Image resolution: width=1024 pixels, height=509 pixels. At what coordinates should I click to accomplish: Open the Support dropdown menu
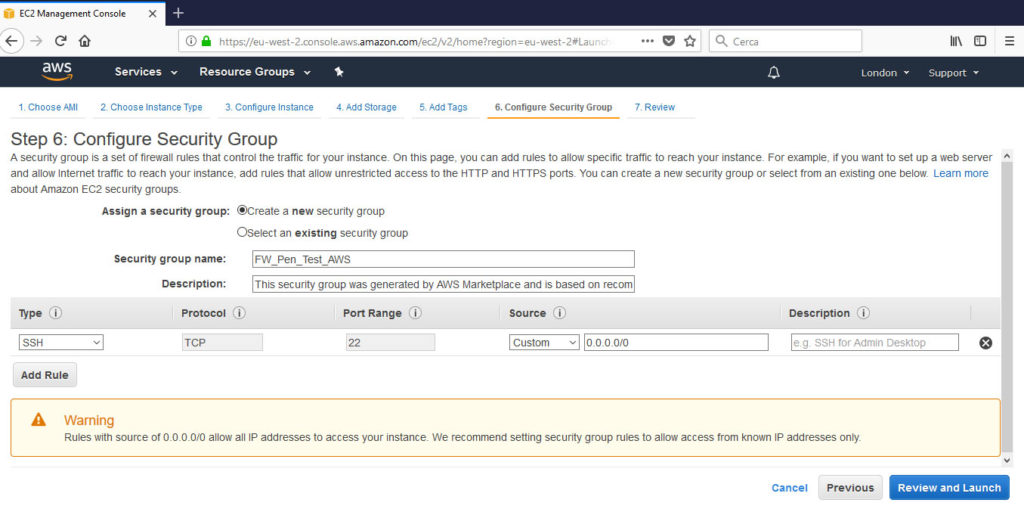click(x=954, y=73)
